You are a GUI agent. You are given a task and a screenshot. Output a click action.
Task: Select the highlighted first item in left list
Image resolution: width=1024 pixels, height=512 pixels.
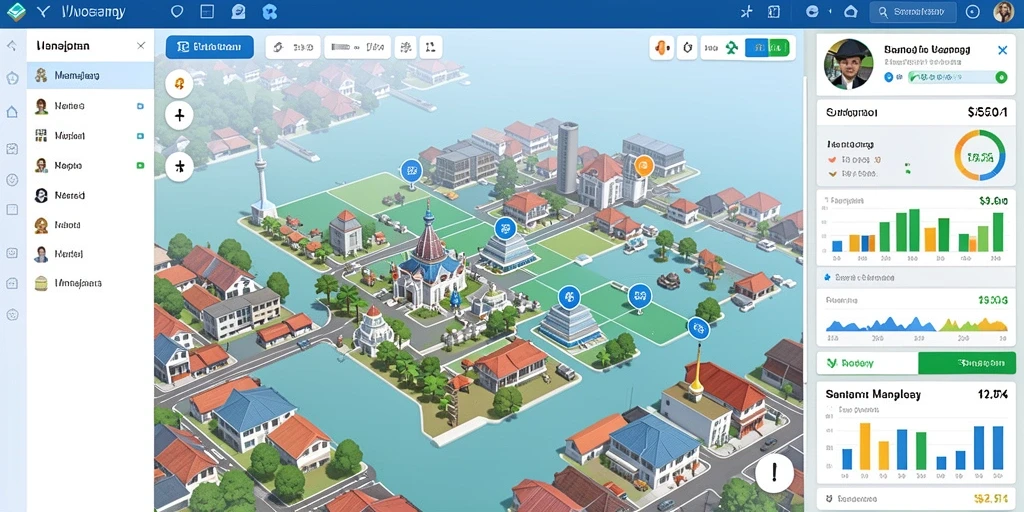point(90,76)
